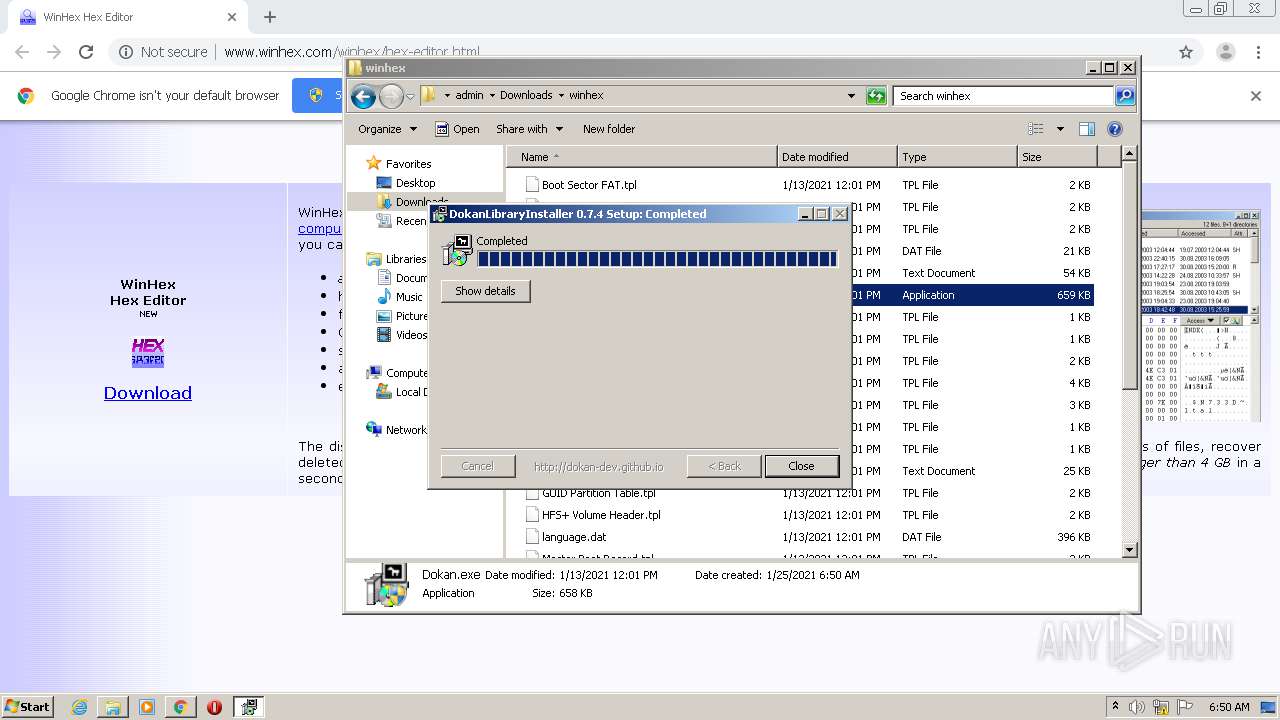Viewport: 1280px width, 720px height.
Task: Open address bar history dropdown in Explorer
Action: coord(851,96)
